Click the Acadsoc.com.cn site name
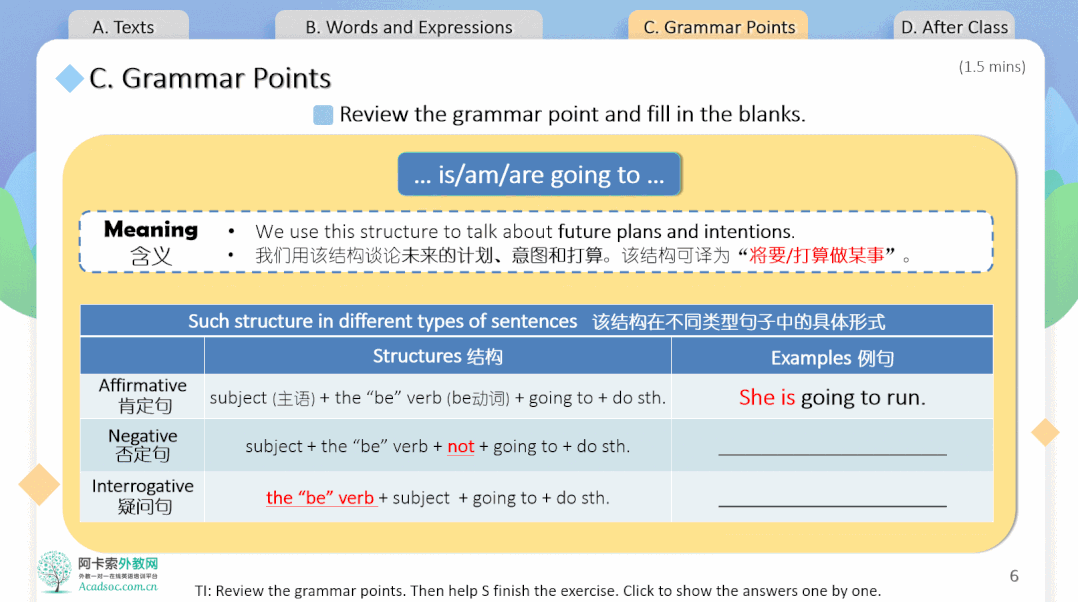This screenshot has width=1078, height=602. click(x=118, y=586)
